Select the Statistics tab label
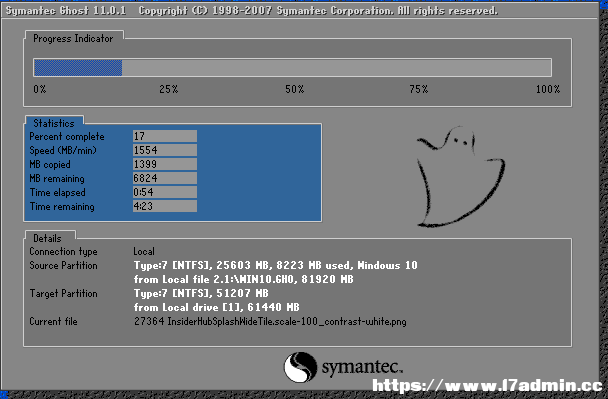 (54, 123)
